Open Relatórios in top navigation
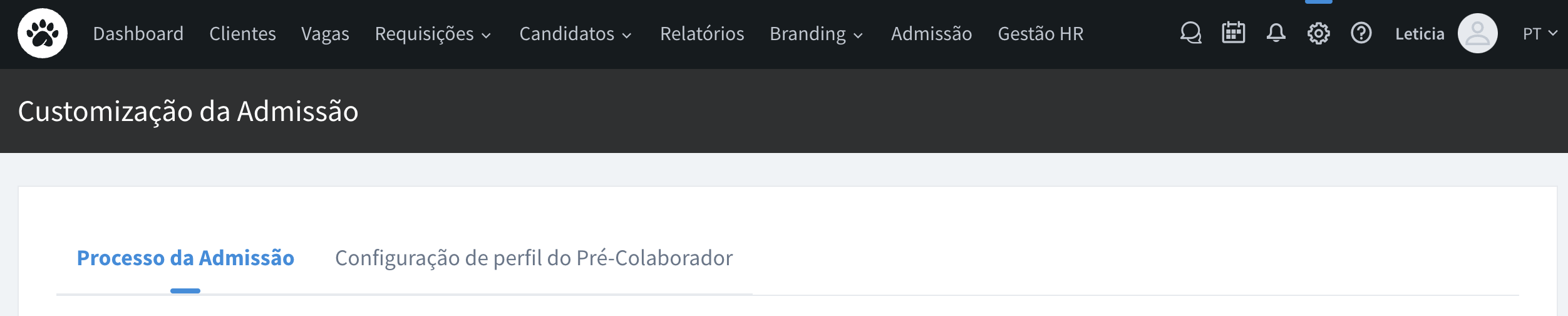The image size is (1568, 316). pyautogui.click(x=702, y=34)
